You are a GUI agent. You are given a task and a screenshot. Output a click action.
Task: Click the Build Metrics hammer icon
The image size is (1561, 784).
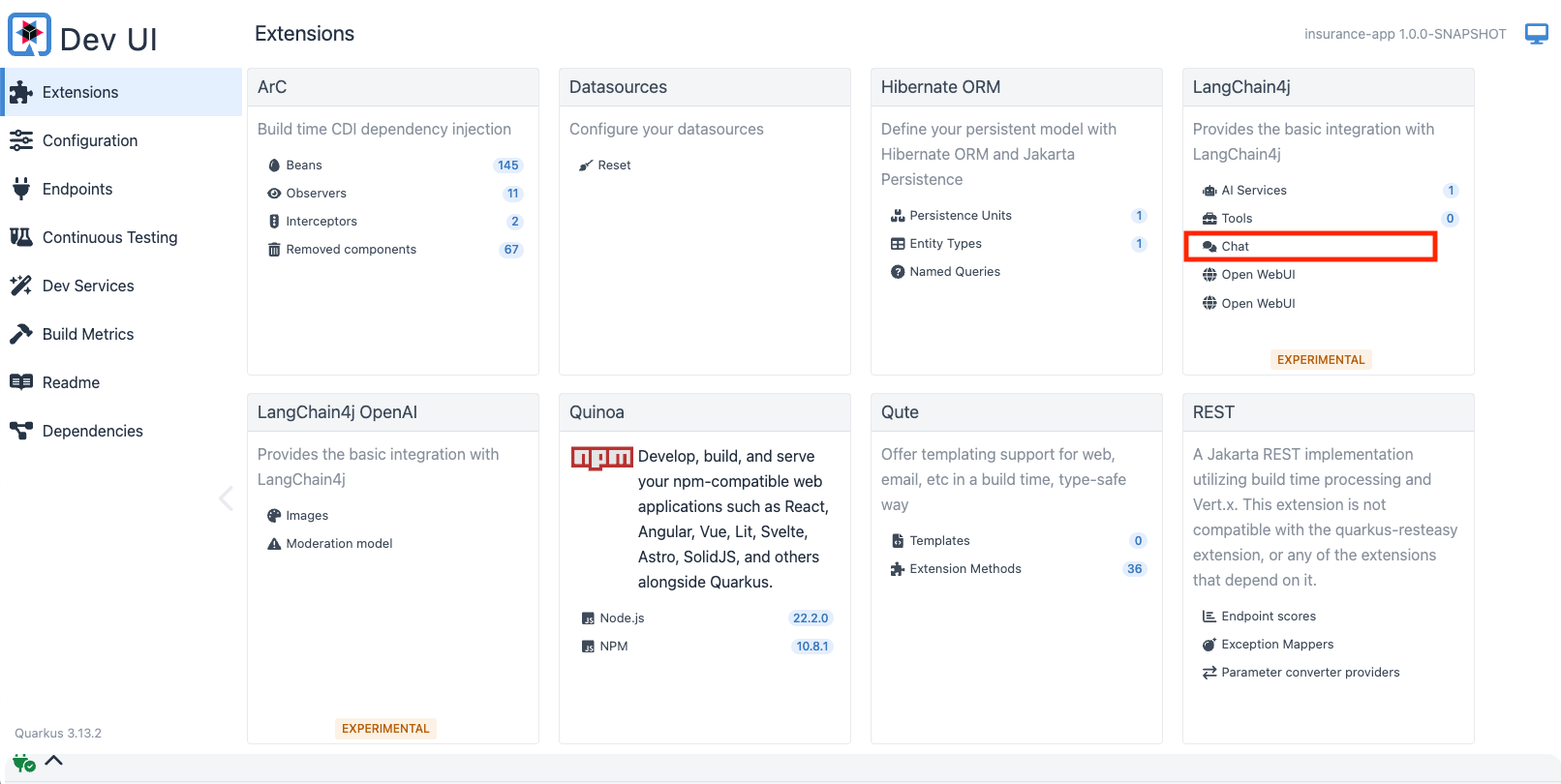coord(21,334)
